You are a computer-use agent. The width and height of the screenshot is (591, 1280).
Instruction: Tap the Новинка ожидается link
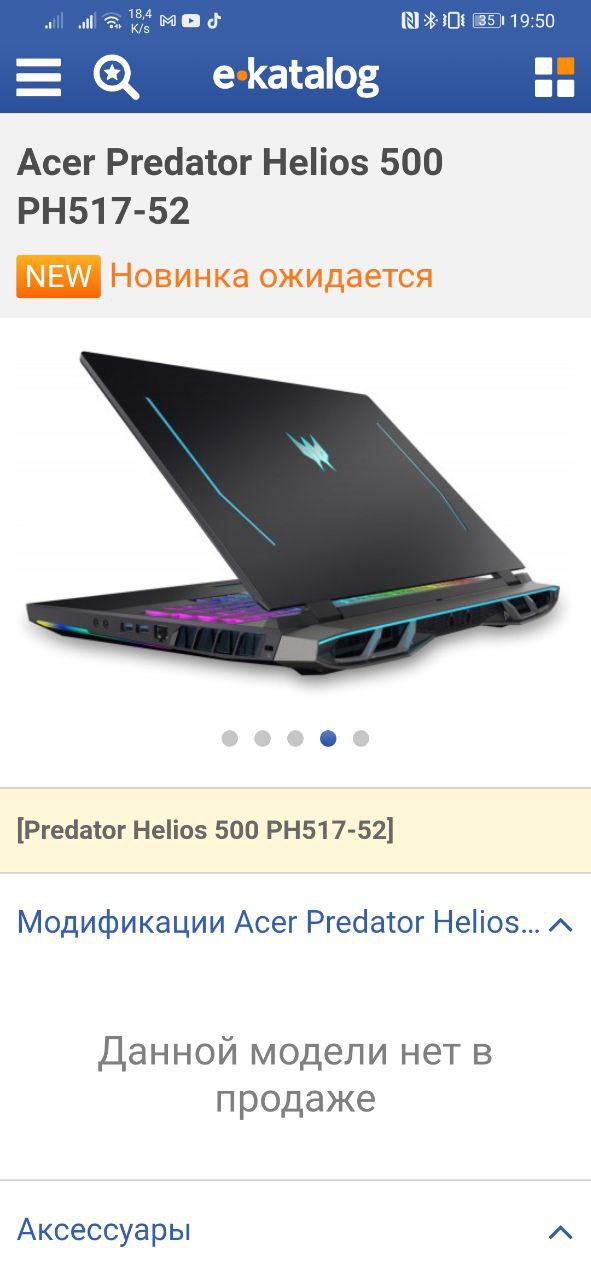[x=271, y=275]
